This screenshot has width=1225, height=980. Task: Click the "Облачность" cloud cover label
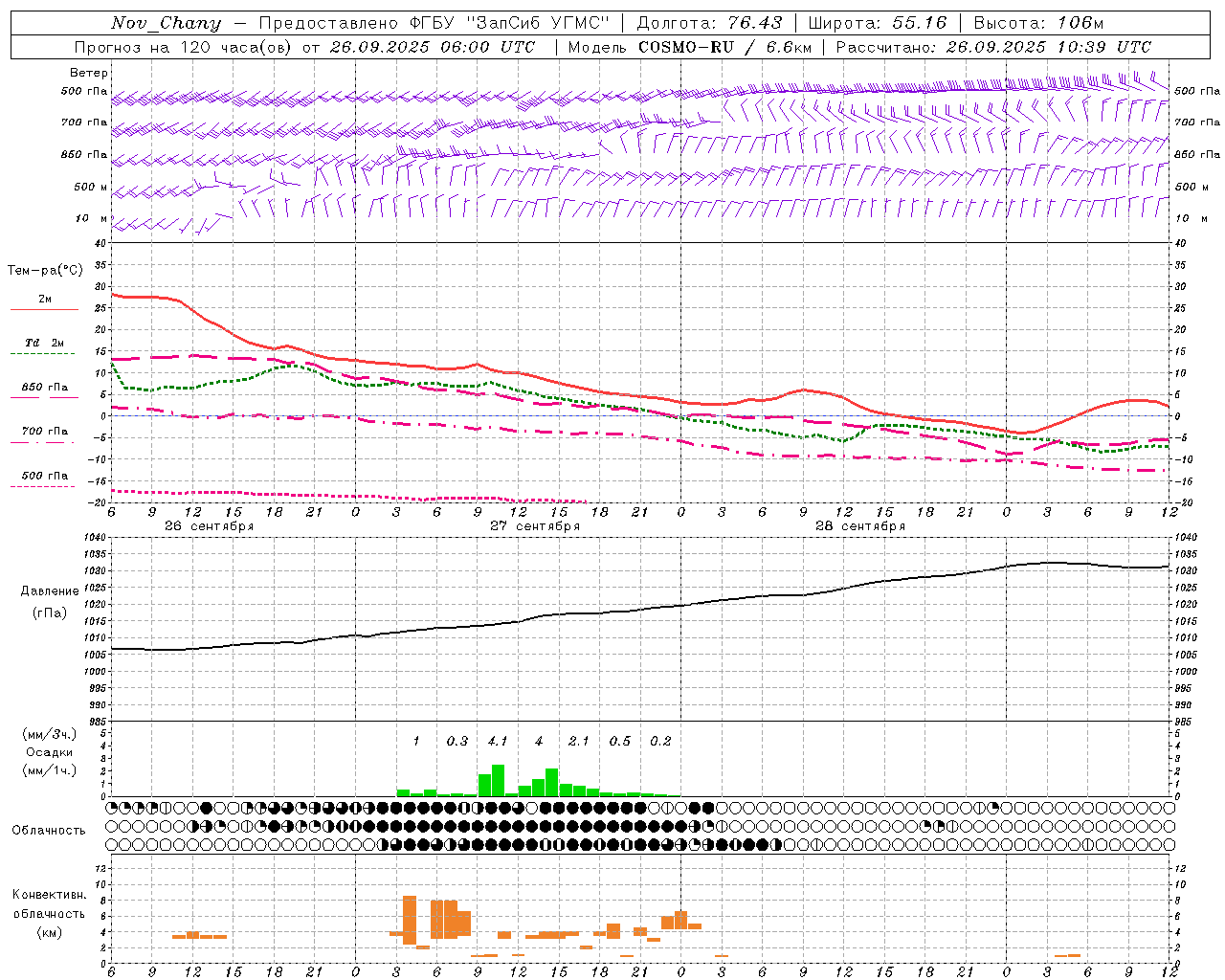click(49, 831)
